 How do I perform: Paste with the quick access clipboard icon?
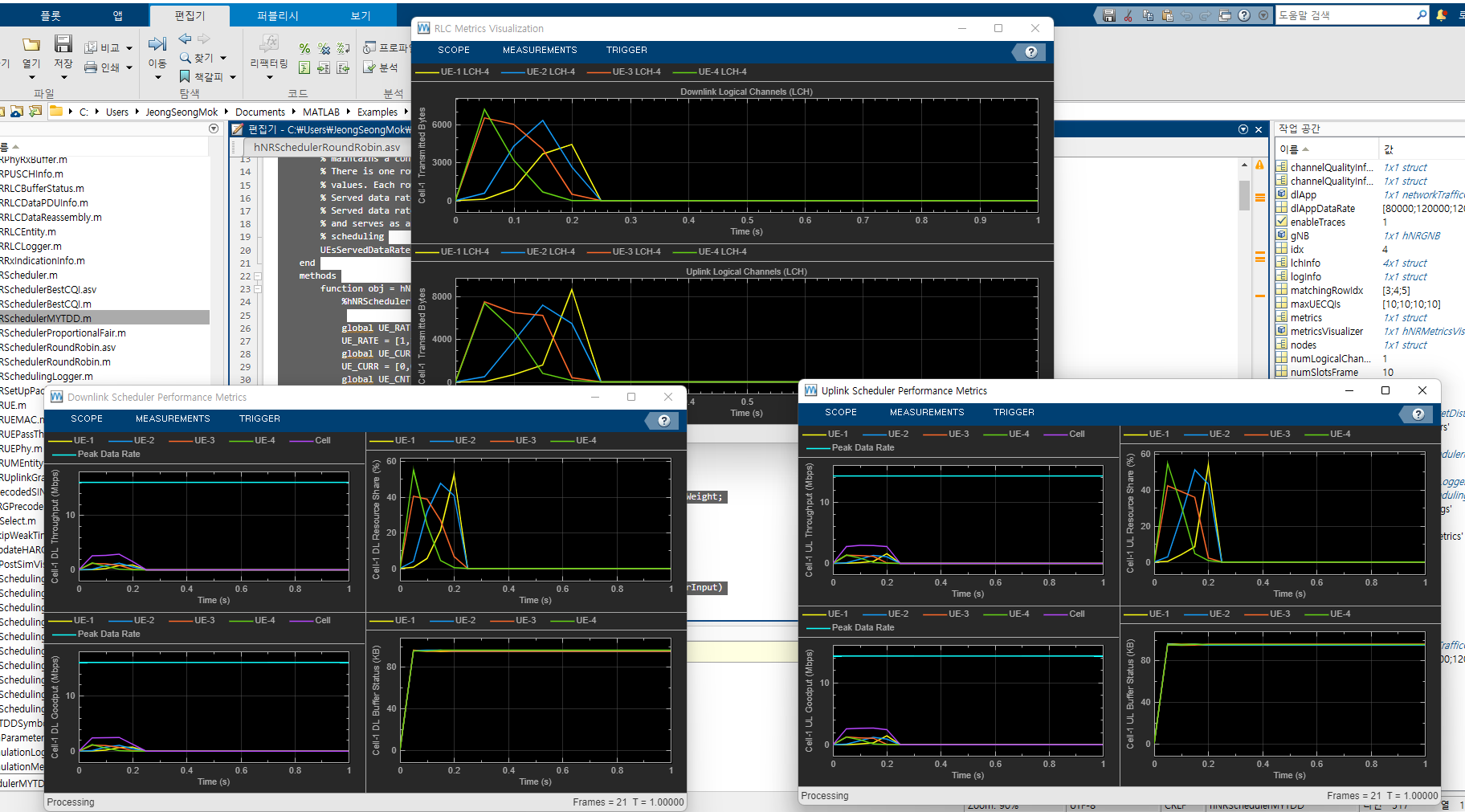(x=1167, y=15)
